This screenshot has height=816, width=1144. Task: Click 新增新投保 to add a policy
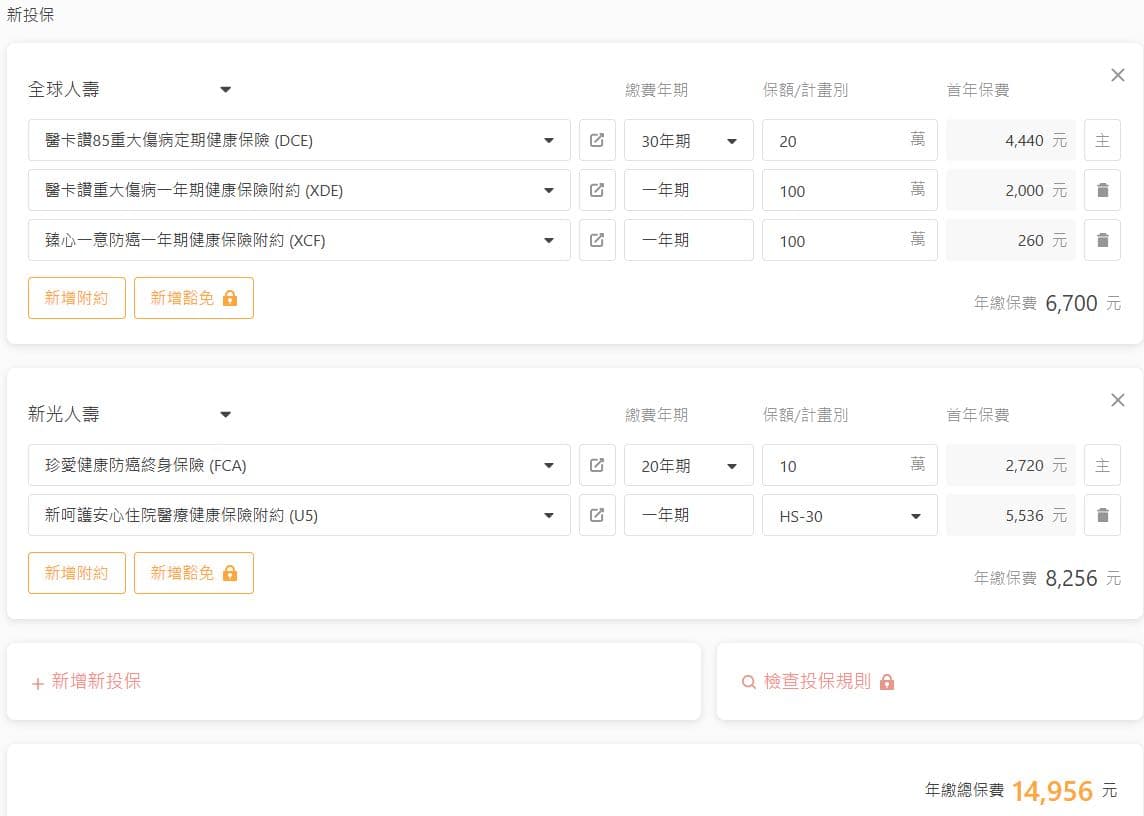(87, 682)
